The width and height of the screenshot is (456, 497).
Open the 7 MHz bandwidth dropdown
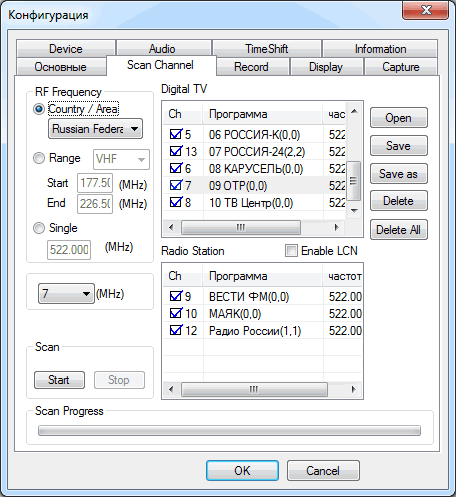click(x=66, y=294)
